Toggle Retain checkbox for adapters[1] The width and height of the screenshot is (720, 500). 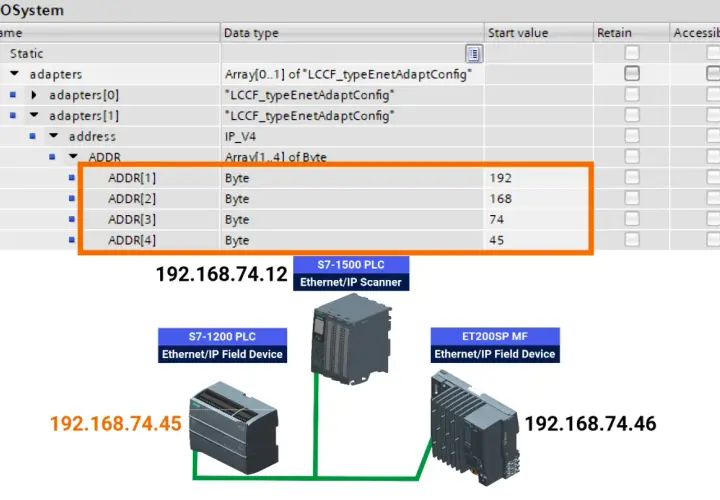(632, 115)
